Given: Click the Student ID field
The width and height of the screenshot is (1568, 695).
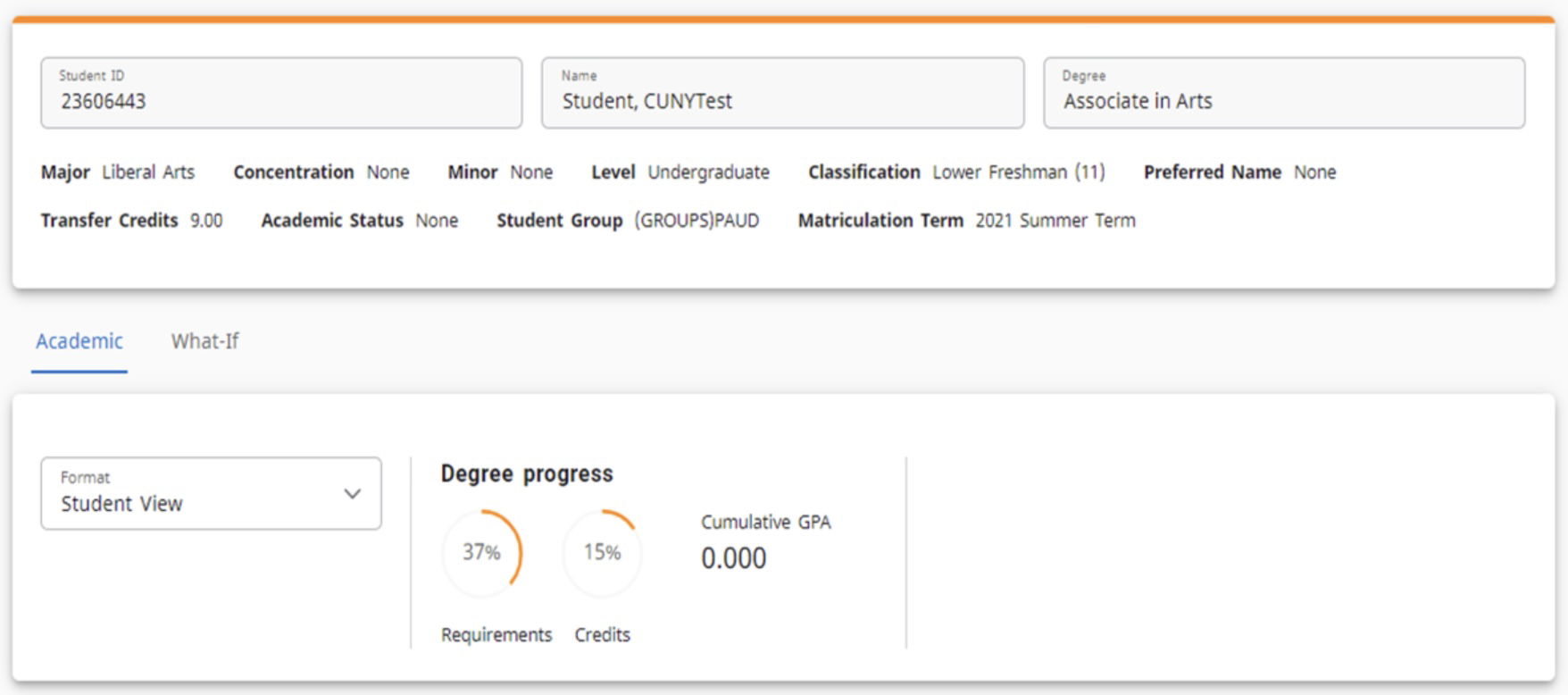Looking at the screenshot, I should [x=281, y=93].
